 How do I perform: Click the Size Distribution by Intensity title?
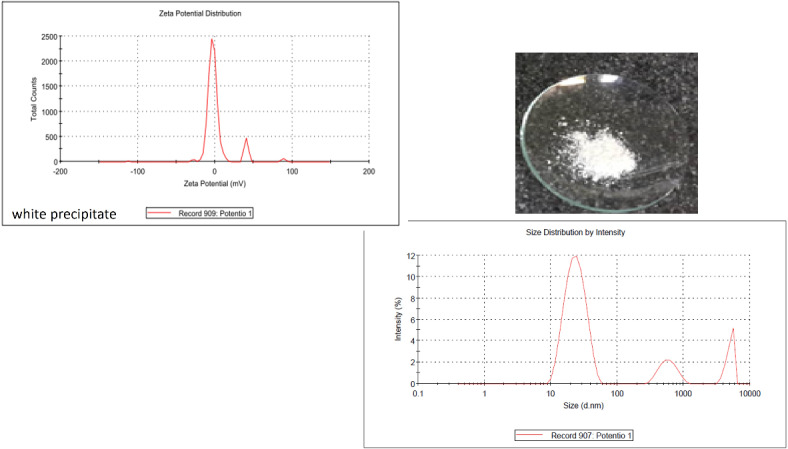[575, 233]
